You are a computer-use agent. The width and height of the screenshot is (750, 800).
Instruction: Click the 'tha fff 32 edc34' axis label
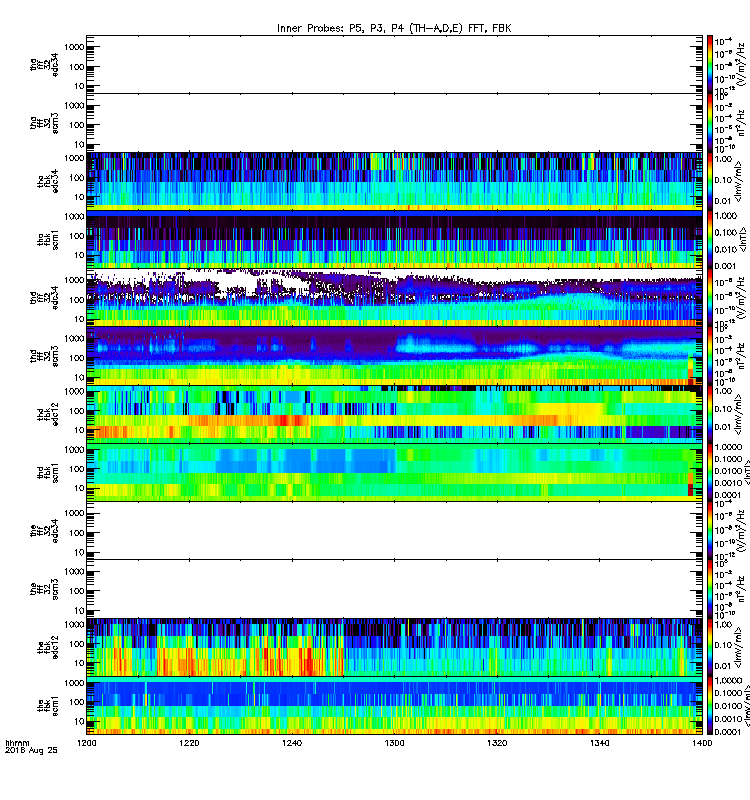(x=44, y=64)
